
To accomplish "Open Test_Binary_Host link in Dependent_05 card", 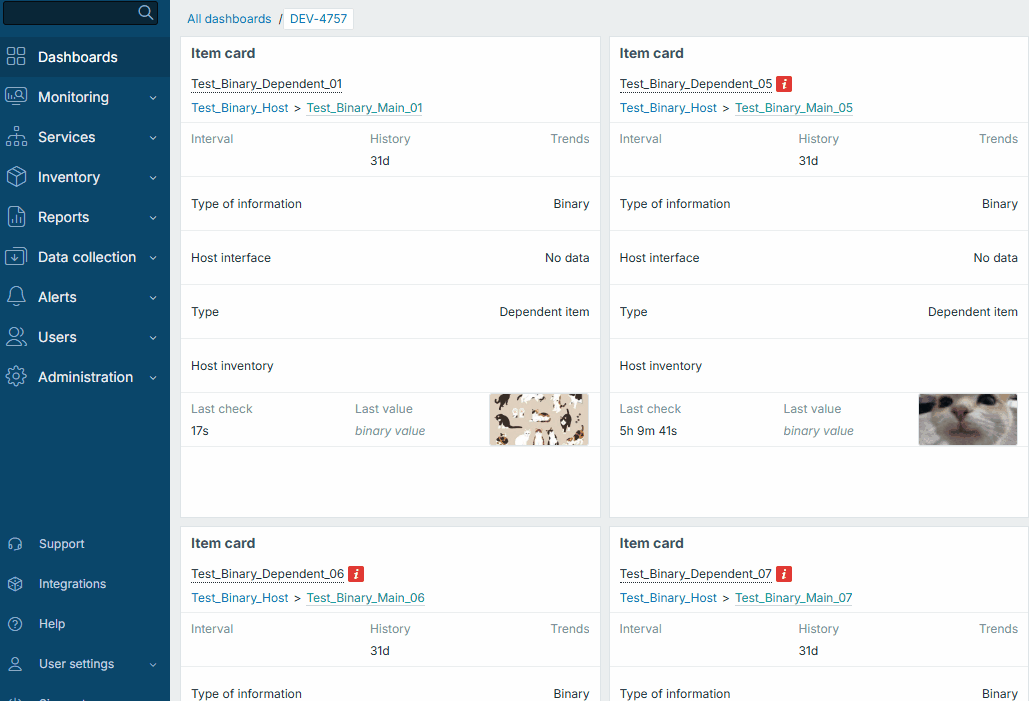I will 668,108.
